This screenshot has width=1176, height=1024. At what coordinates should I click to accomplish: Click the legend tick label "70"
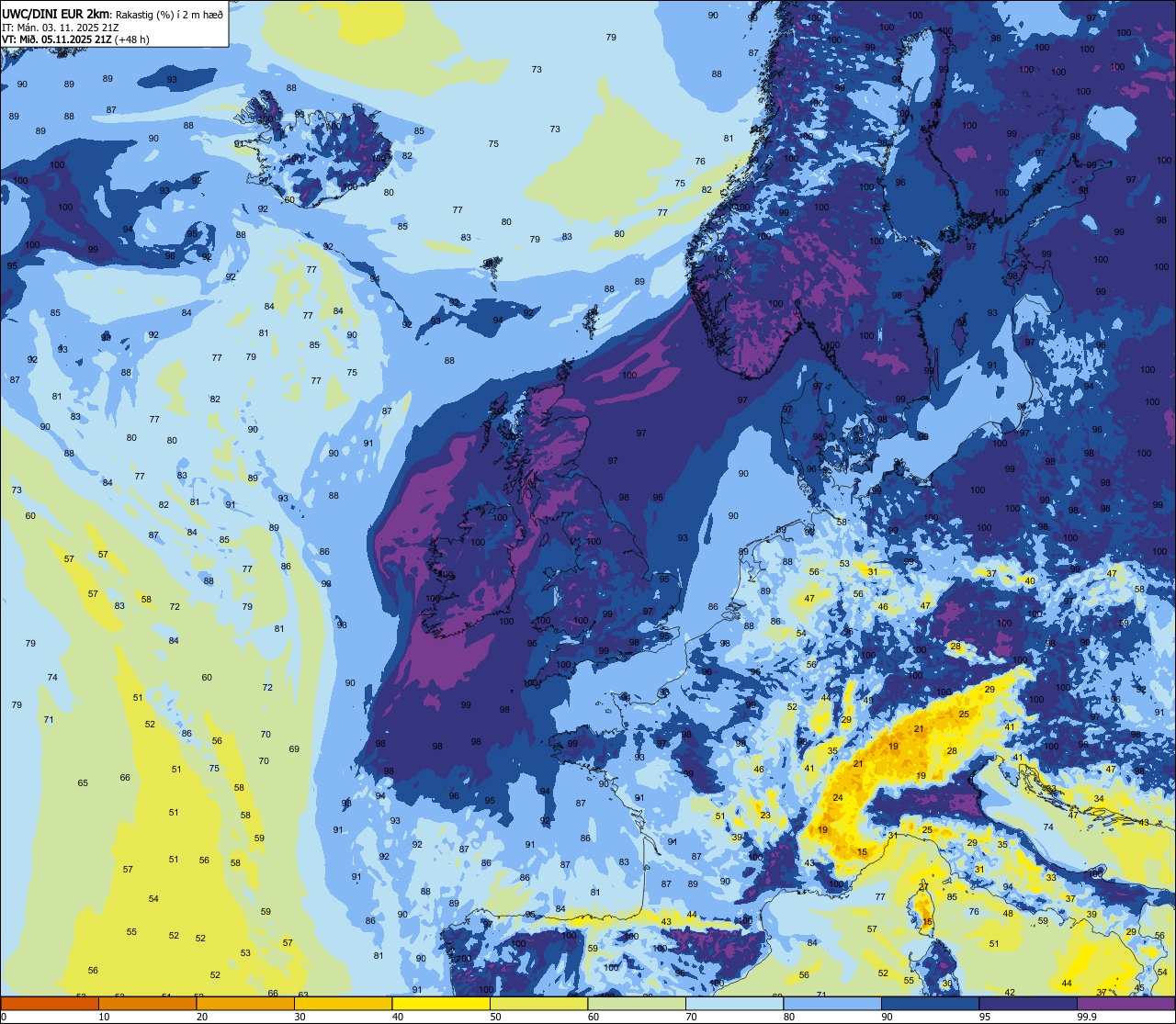691,1017
